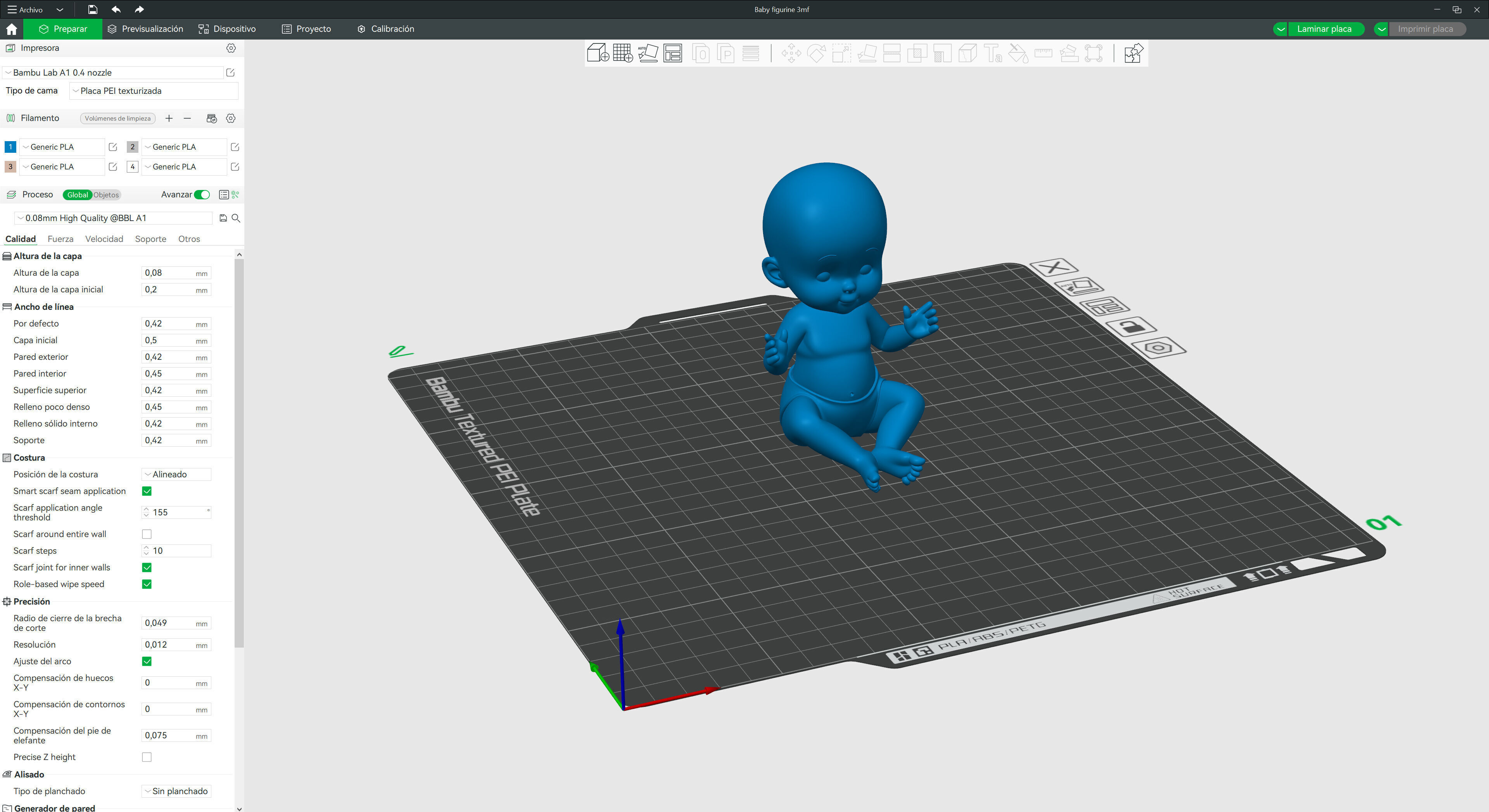
Task: Uncheck Role-based wipe speed
Action: (147, 584)
